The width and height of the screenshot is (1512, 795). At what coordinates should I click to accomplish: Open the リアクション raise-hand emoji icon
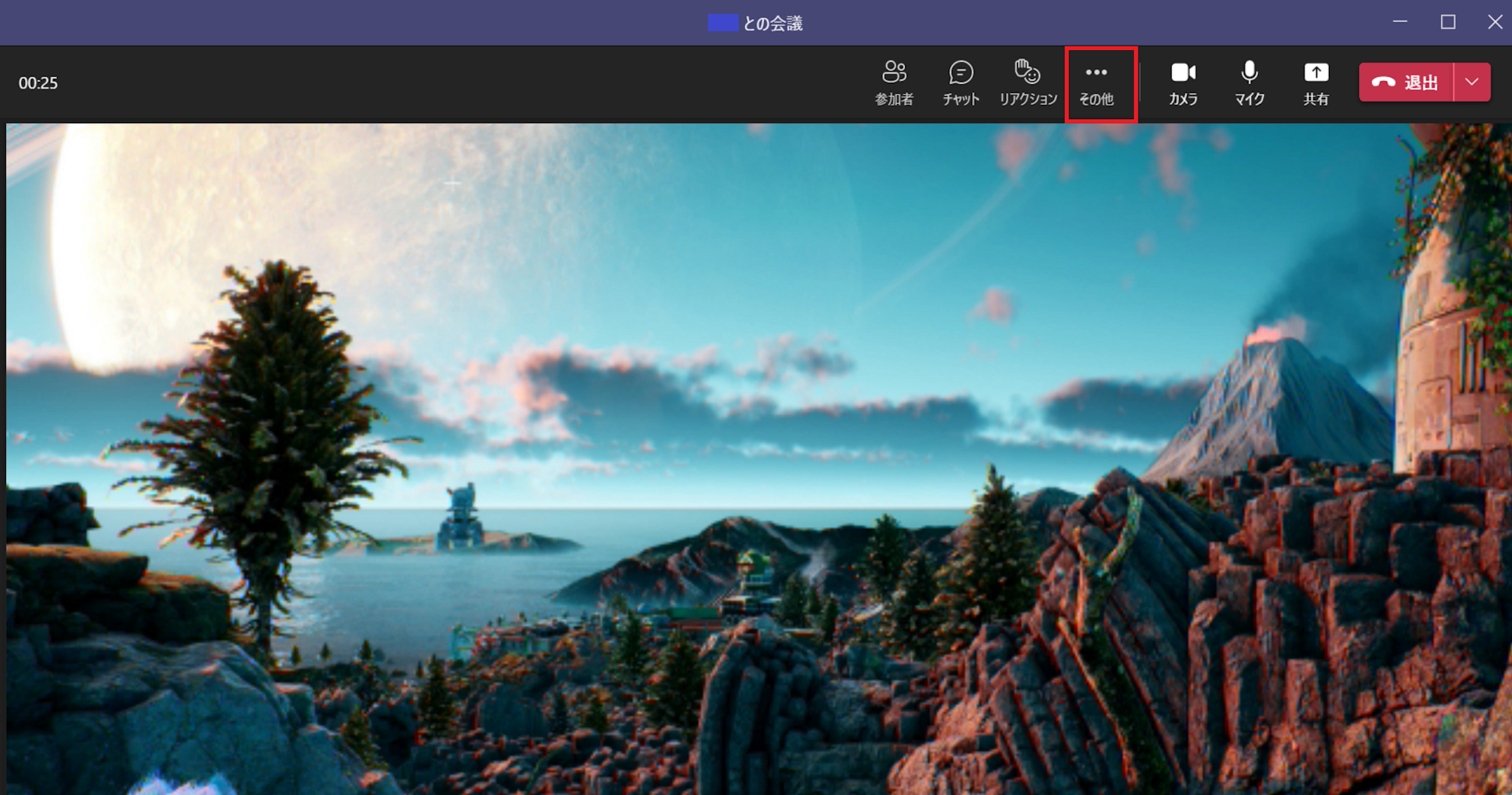(x=1027, y=72)
